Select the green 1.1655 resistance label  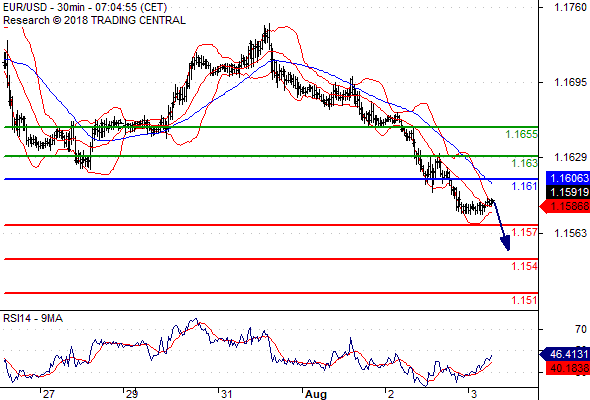pyautogui.click(x=521, y=134)
